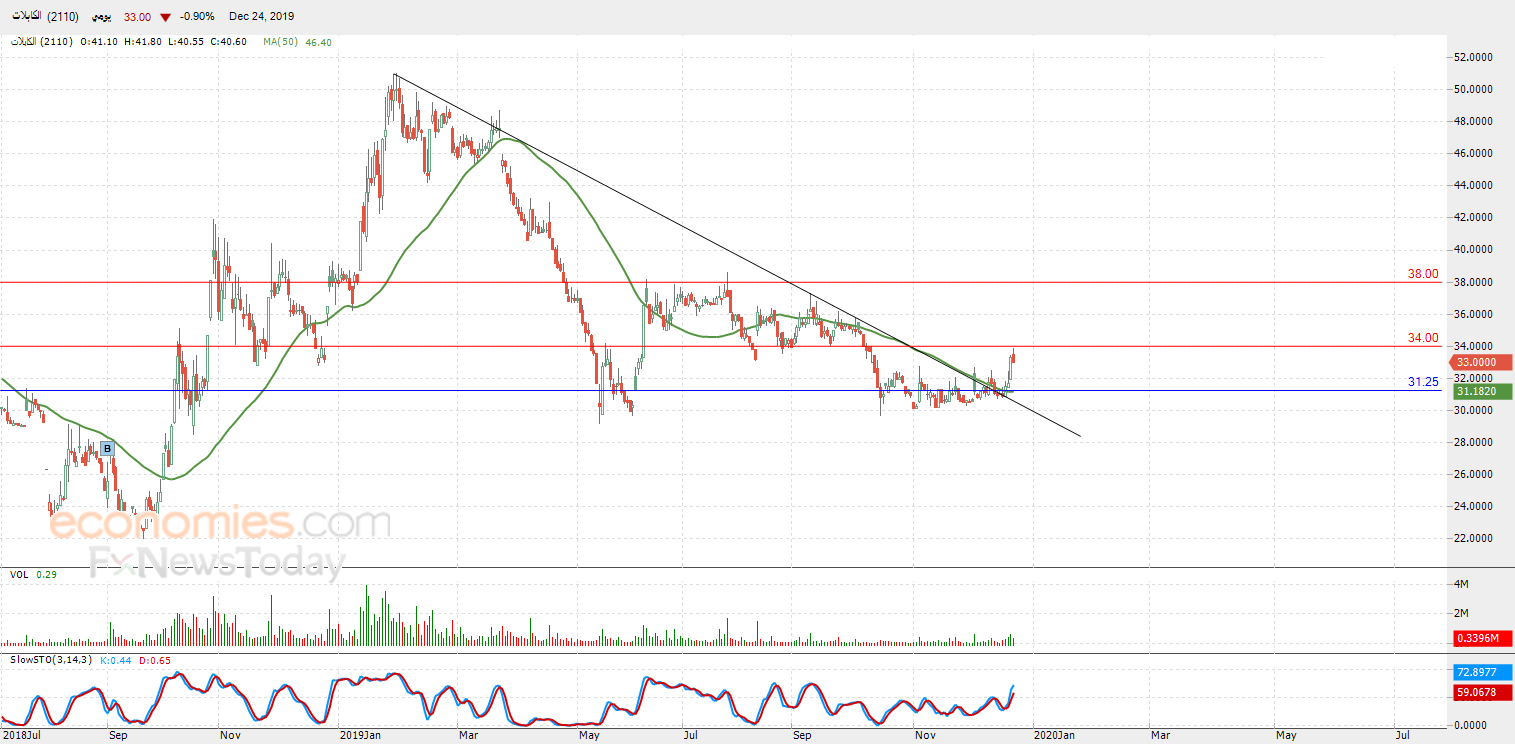Click the 52.0000 price axis label

[1473, 58]
